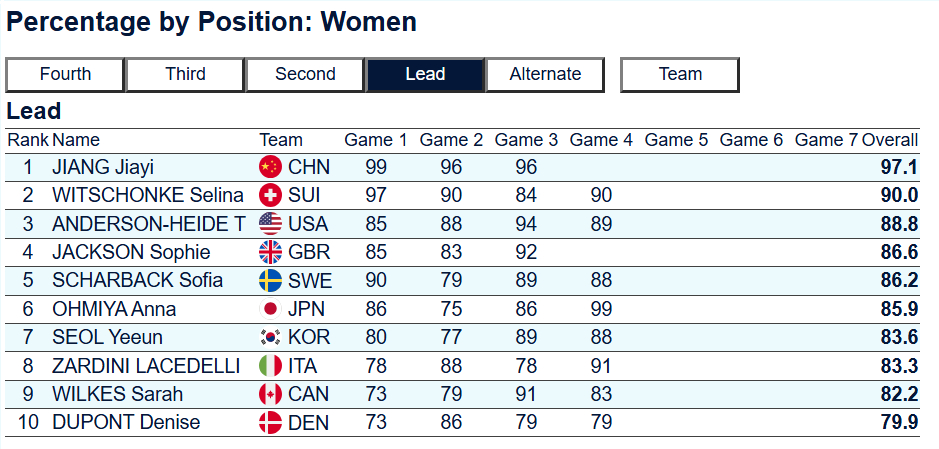Switch to the Fourth position tab
Viewport: 939px width, 449px height.
click(x=65, y=74)
